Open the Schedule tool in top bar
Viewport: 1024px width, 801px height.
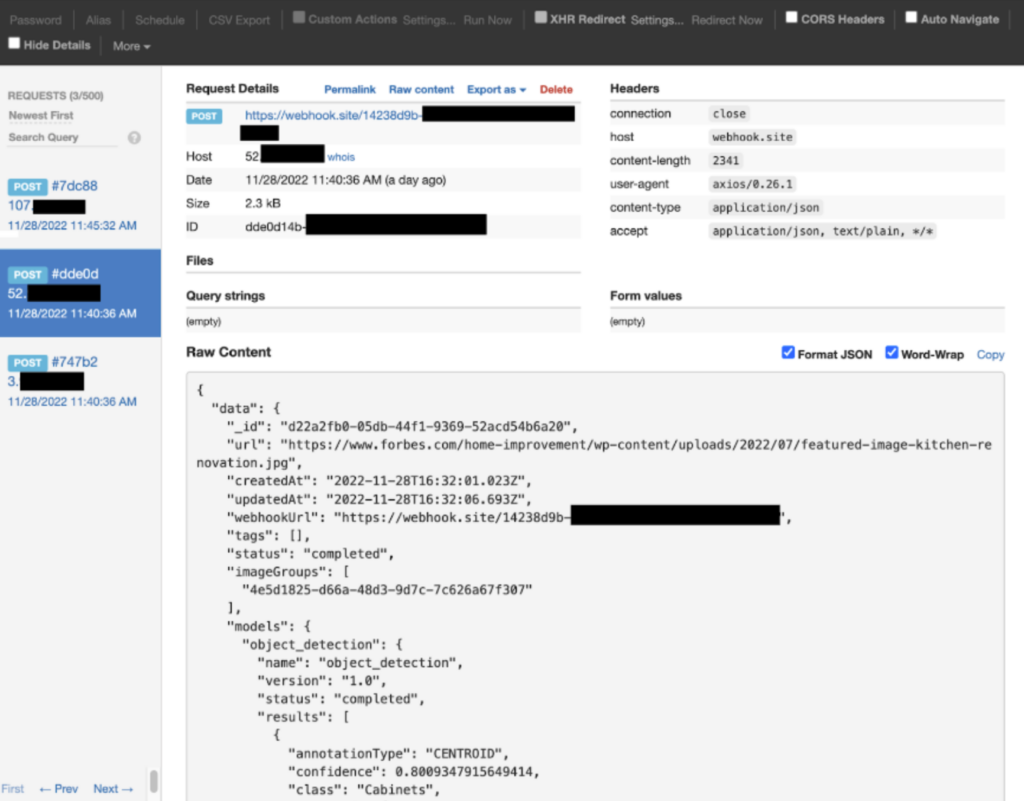point(159,19)
